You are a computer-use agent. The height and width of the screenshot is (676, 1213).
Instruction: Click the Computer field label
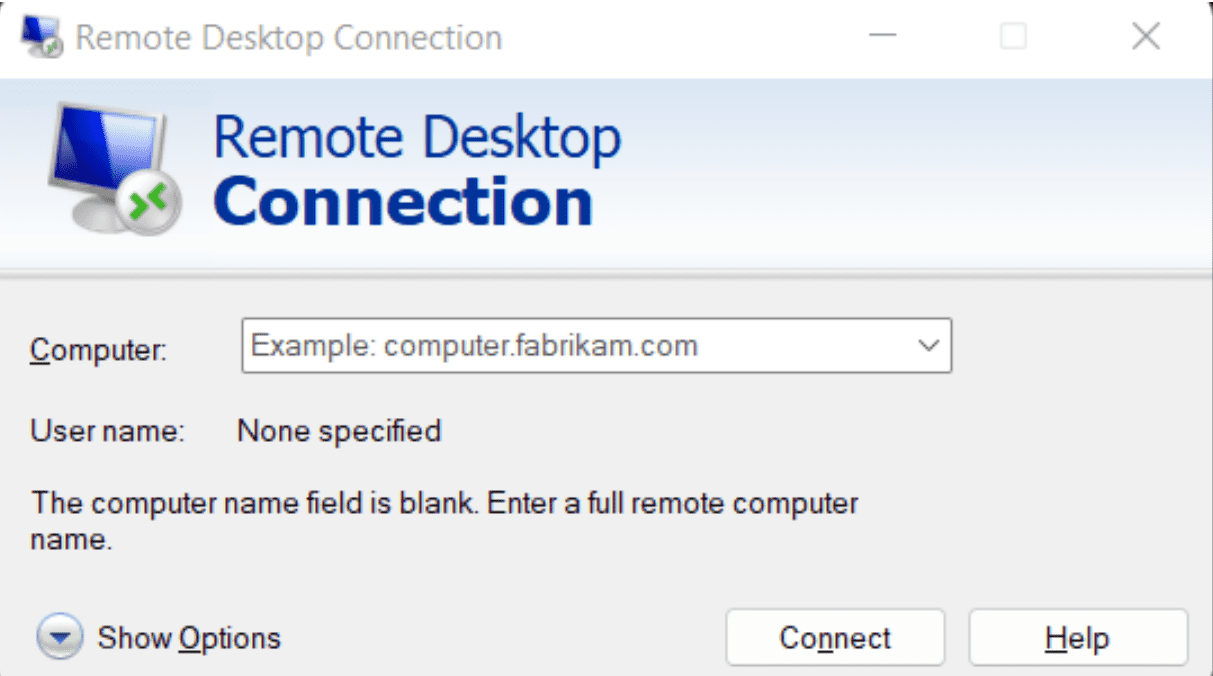tap(98, 349)
